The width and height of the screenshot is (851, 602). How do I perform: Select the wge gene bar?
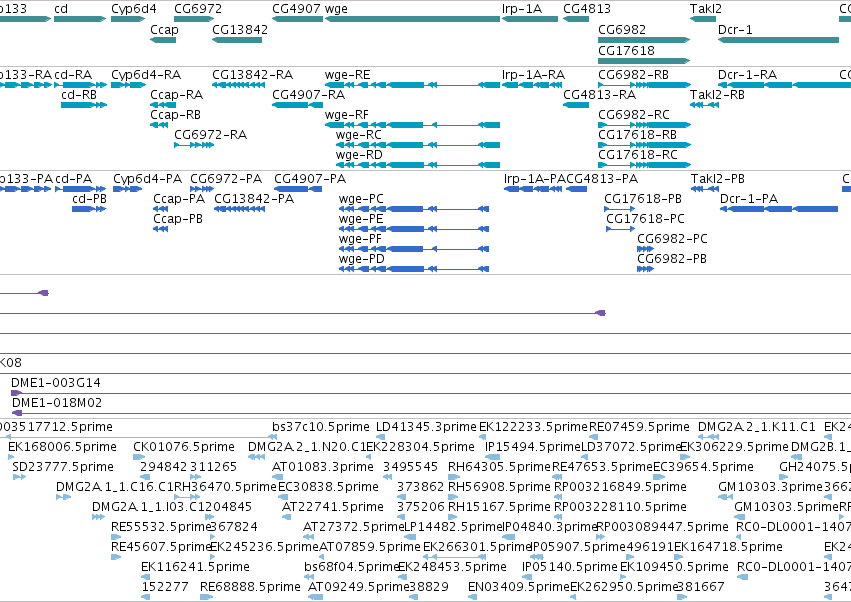(x=412, y=20)
